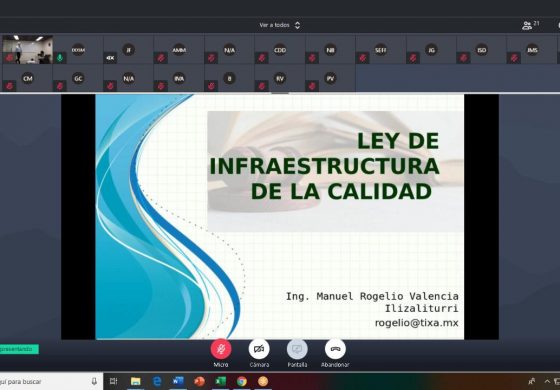
Task: Click the muted mic icon on the NB tile
Action: [x=312, y=58]
